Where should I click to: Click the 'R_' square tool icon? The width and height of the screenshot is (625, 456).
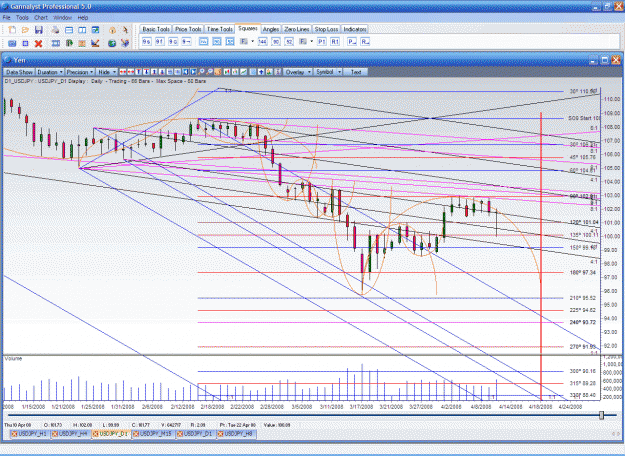365,41
